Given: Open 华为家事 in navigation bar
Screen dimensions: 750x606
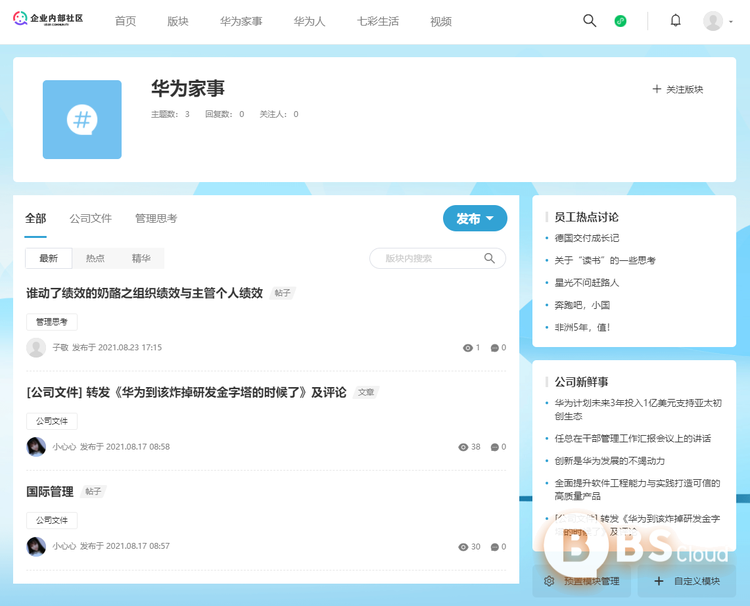Looking at the screenshot, I should pos(241,22).
